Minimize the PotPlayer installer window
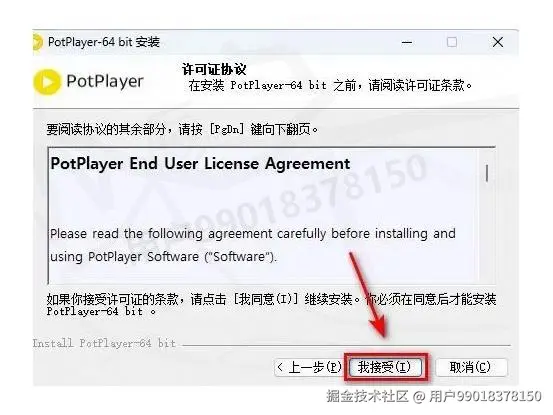 coord(407,42)
